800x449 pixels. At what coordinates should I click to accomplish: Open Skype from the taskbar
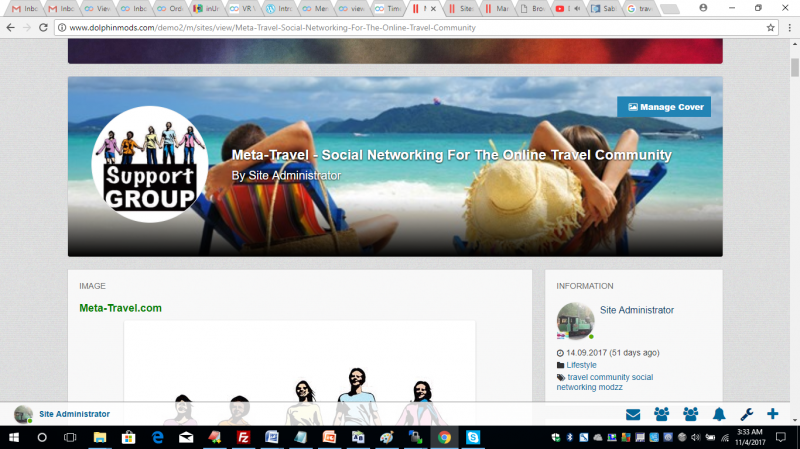(473, 437)
